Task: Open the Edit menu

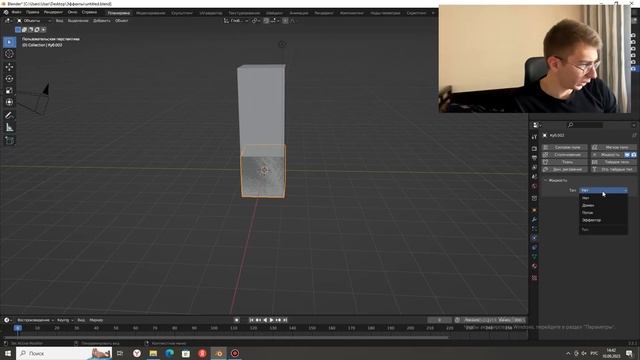Action: 33,12
